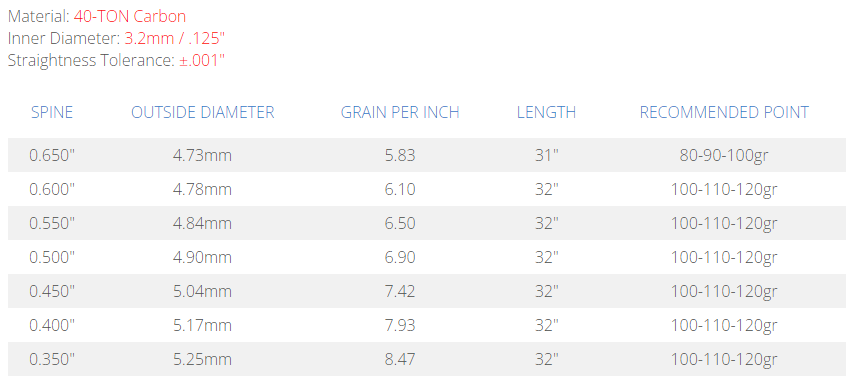Image resolution: width=856 pixels, height=387 pixels.
Task: Select the 0.600" spine cell
Action: point(52,189)
